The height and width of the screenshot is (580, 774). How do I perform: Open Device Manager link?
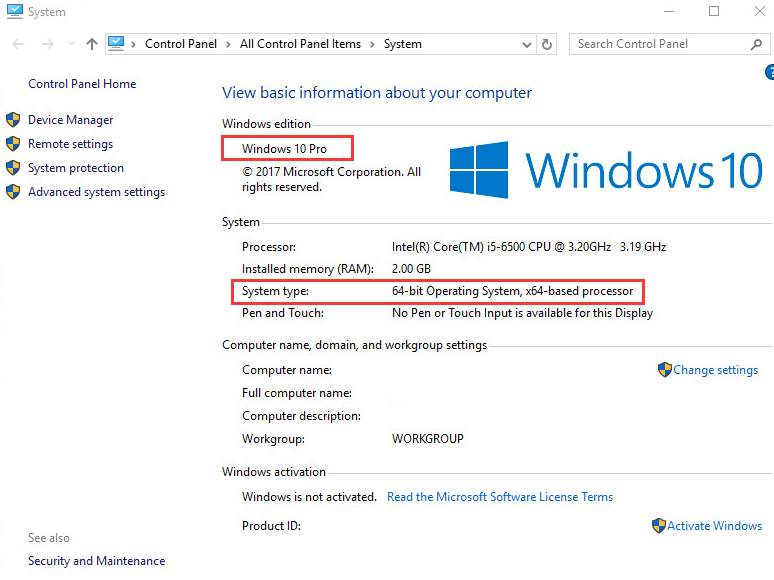(71, 120)
